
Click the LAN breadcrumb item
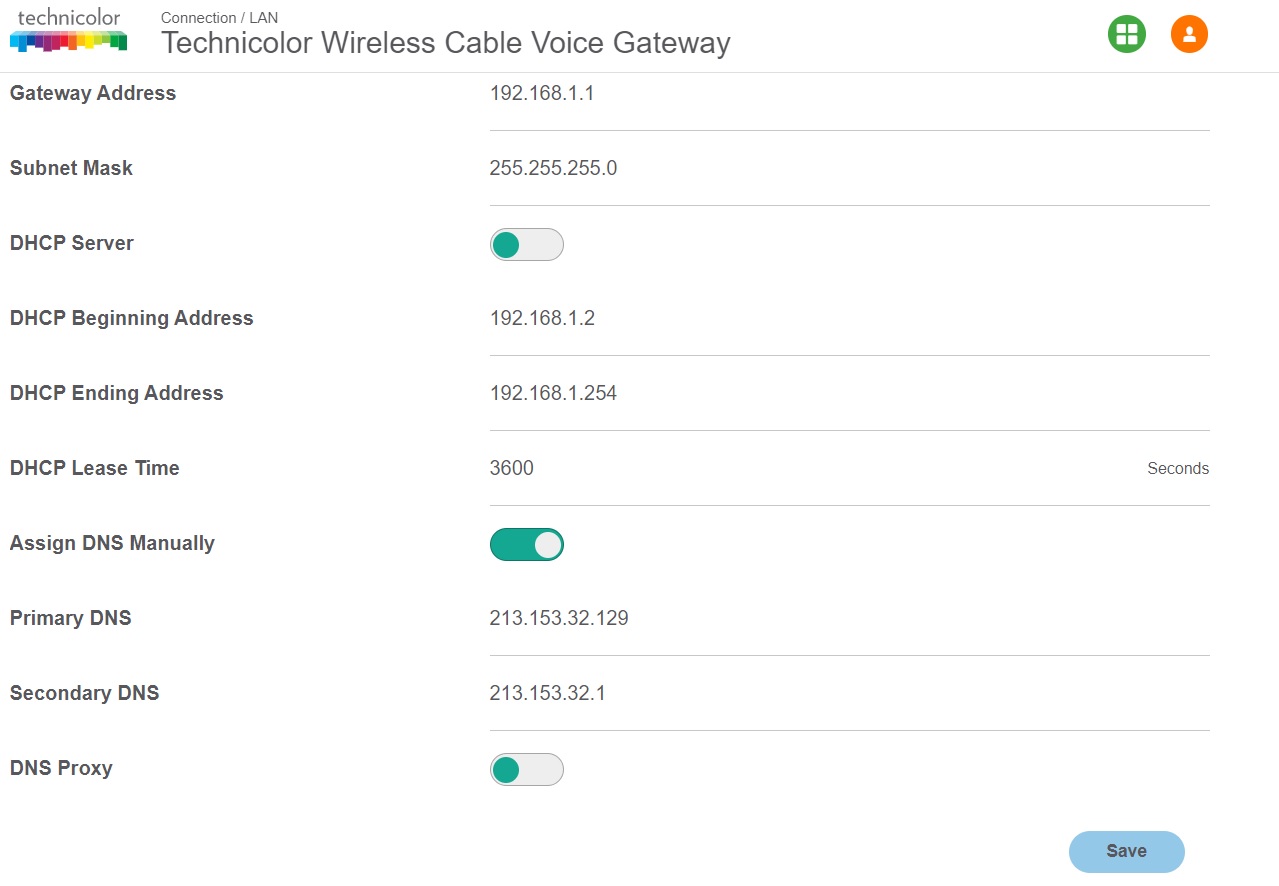point(264,18)
